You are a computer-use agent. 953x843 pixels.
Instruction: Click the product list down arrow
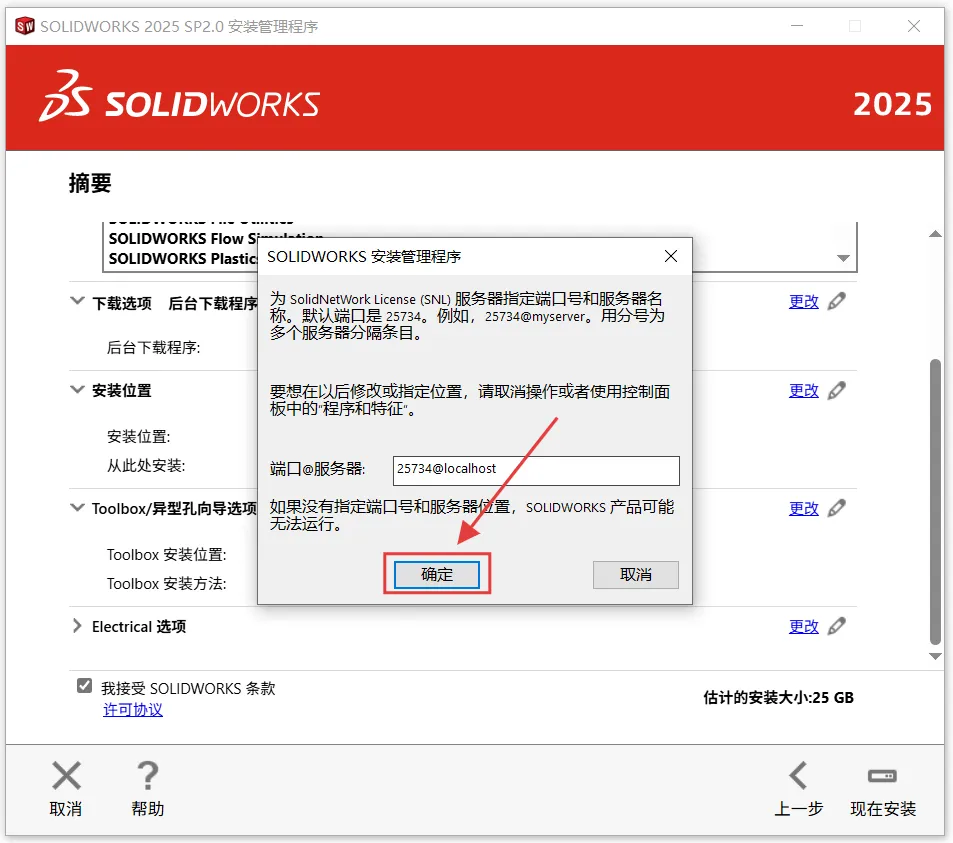click(843, 258)
